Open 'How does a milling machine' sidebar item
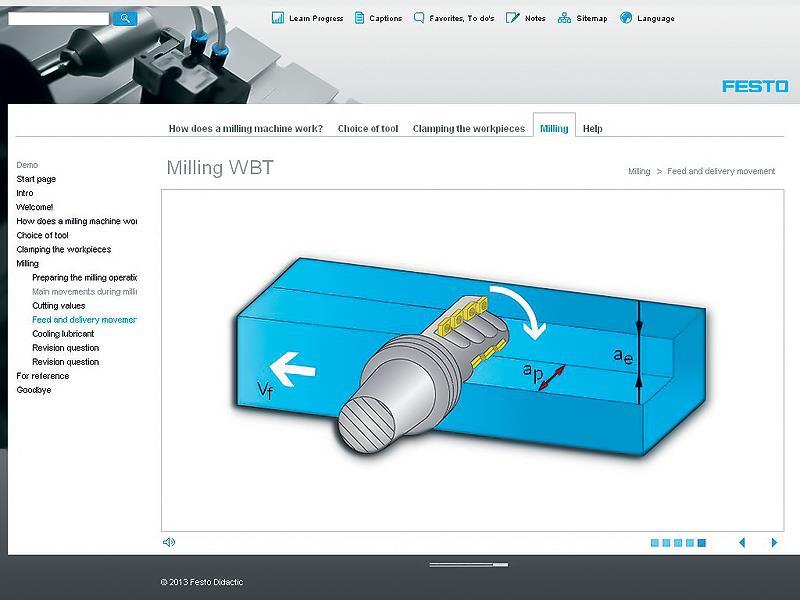The width and height of the screenshot is (800, 600). point(77,221)
